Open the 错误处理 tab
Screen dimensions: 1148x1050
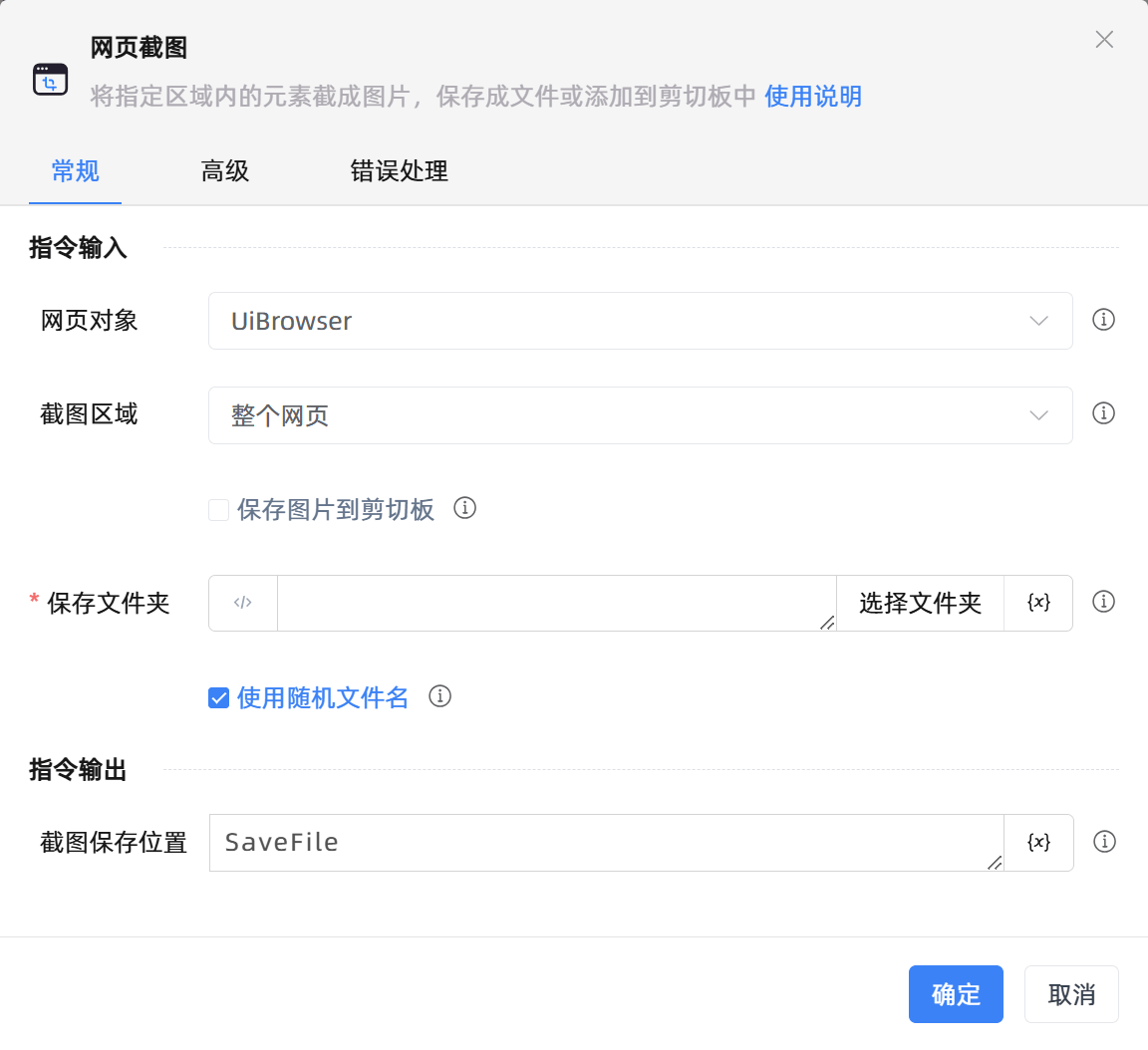click(x=400, y=171)
